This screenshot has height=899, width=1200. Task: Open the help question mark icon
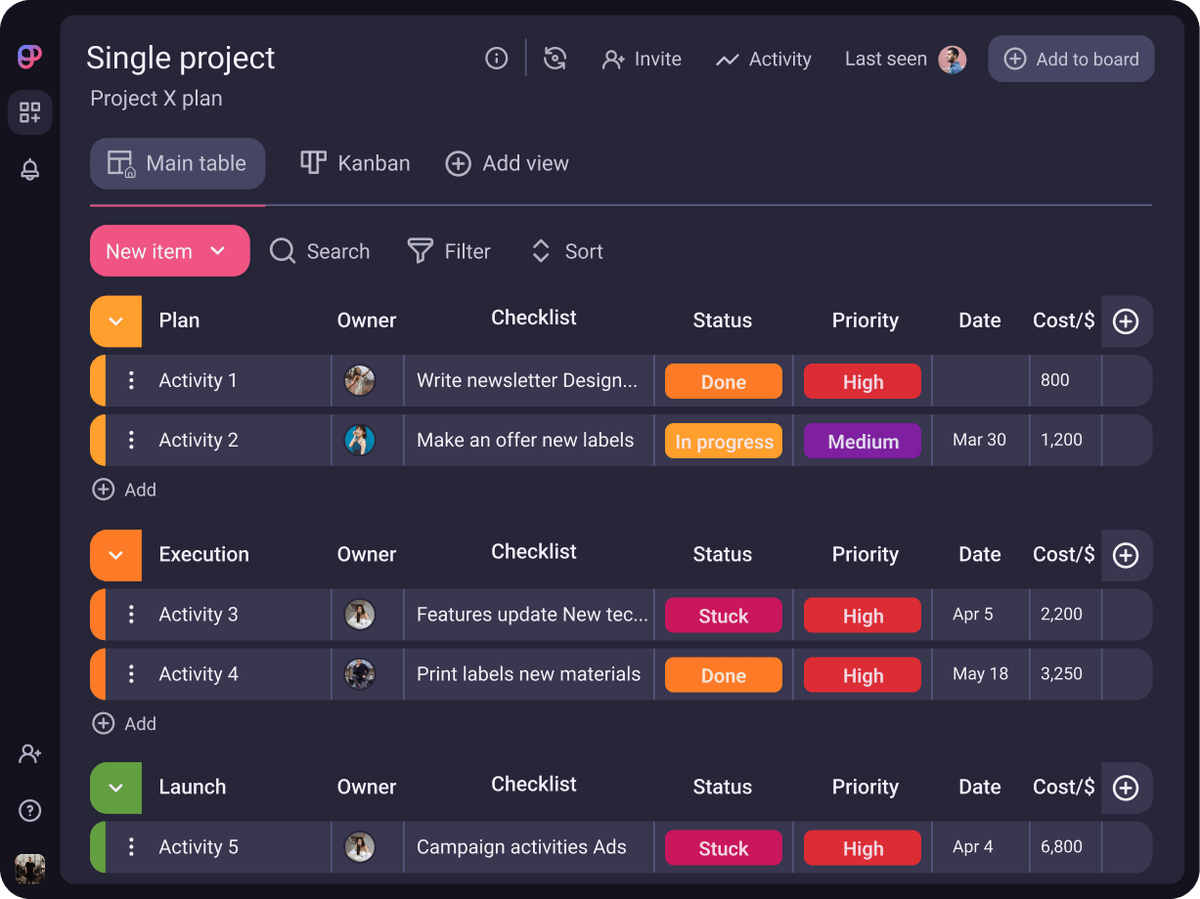(30, 811)
